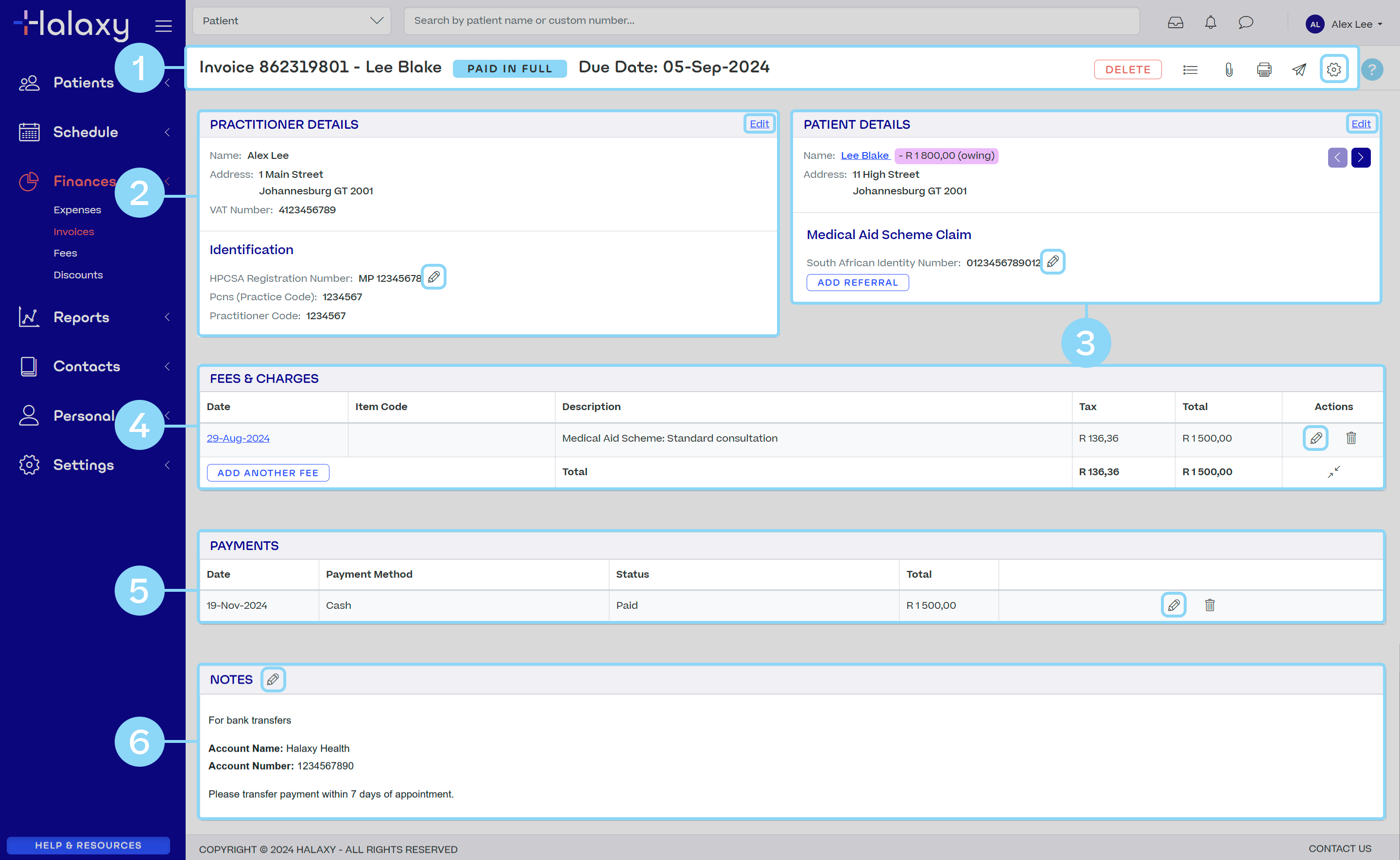Collapse the Finances sidebar section
The width and height of the screenshot is (1400, 860).
[167, 181]
